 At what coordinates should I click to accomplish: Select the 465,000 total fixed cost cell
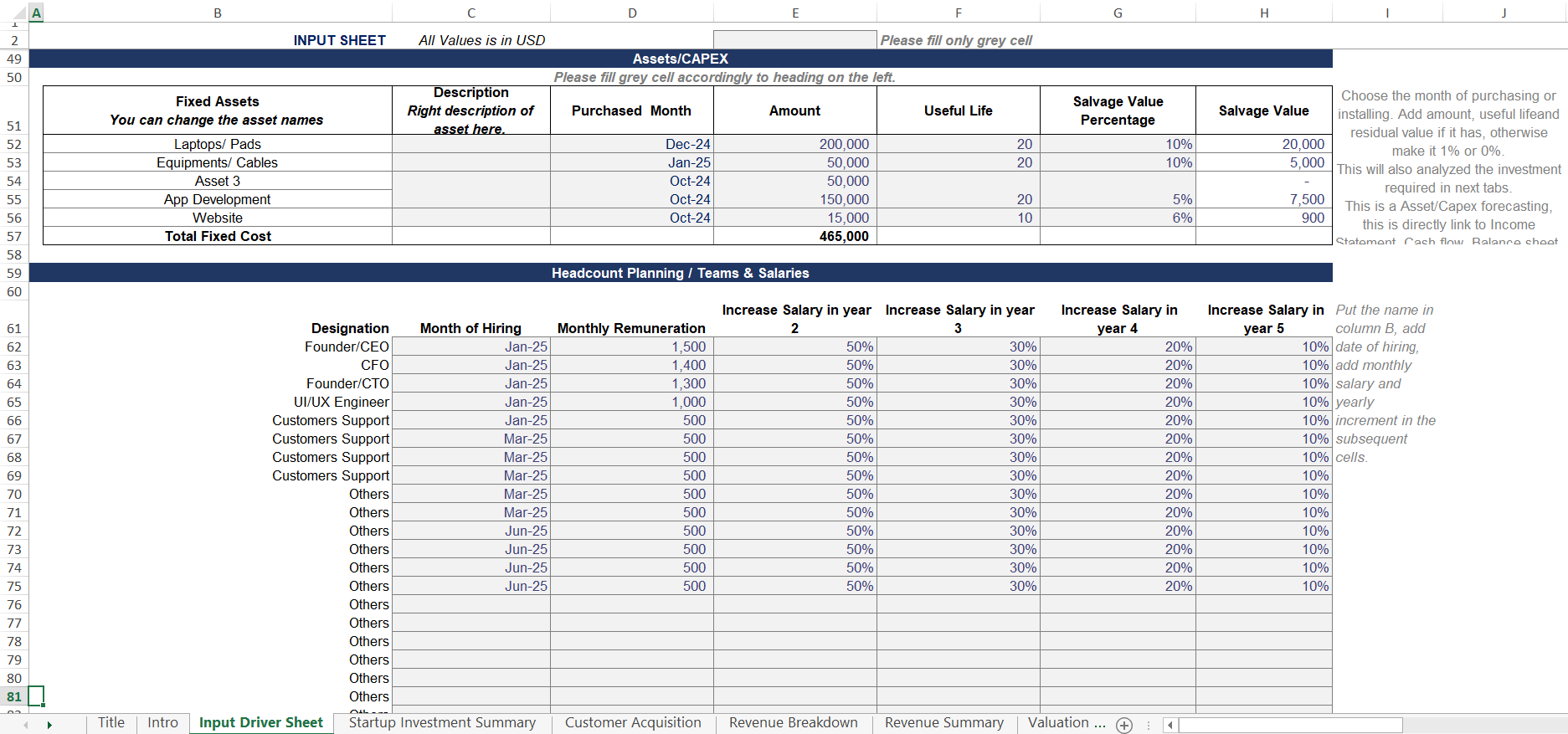(795, 236)
